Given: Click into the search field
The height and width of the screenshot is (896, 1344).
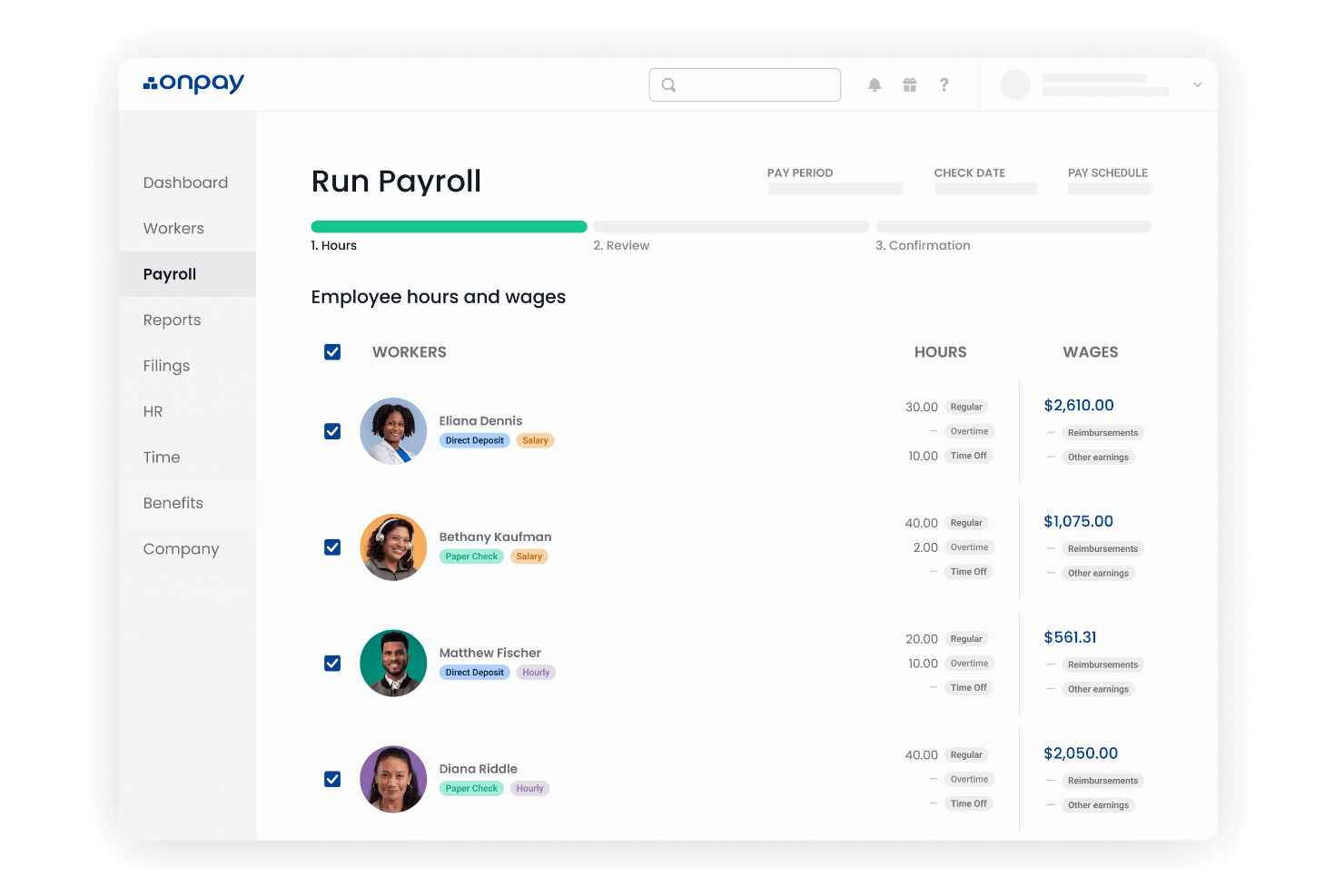Looking at the screenshot, I should pos(745,84).
